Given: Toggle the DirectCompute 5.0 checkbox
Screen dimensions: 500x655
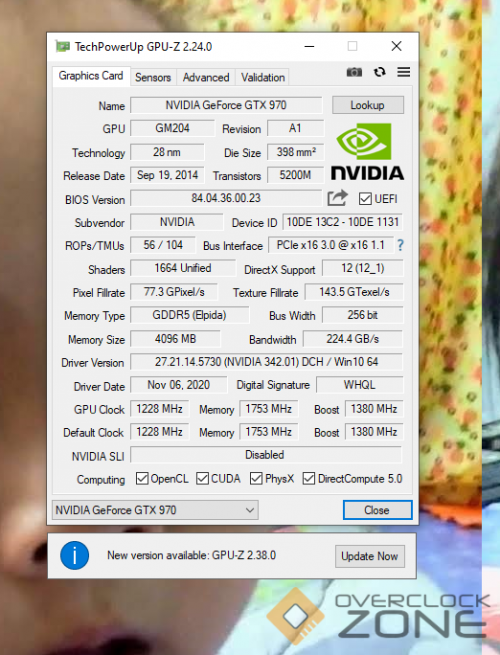Looking at the screenshot, I should (x=309, y=478).
